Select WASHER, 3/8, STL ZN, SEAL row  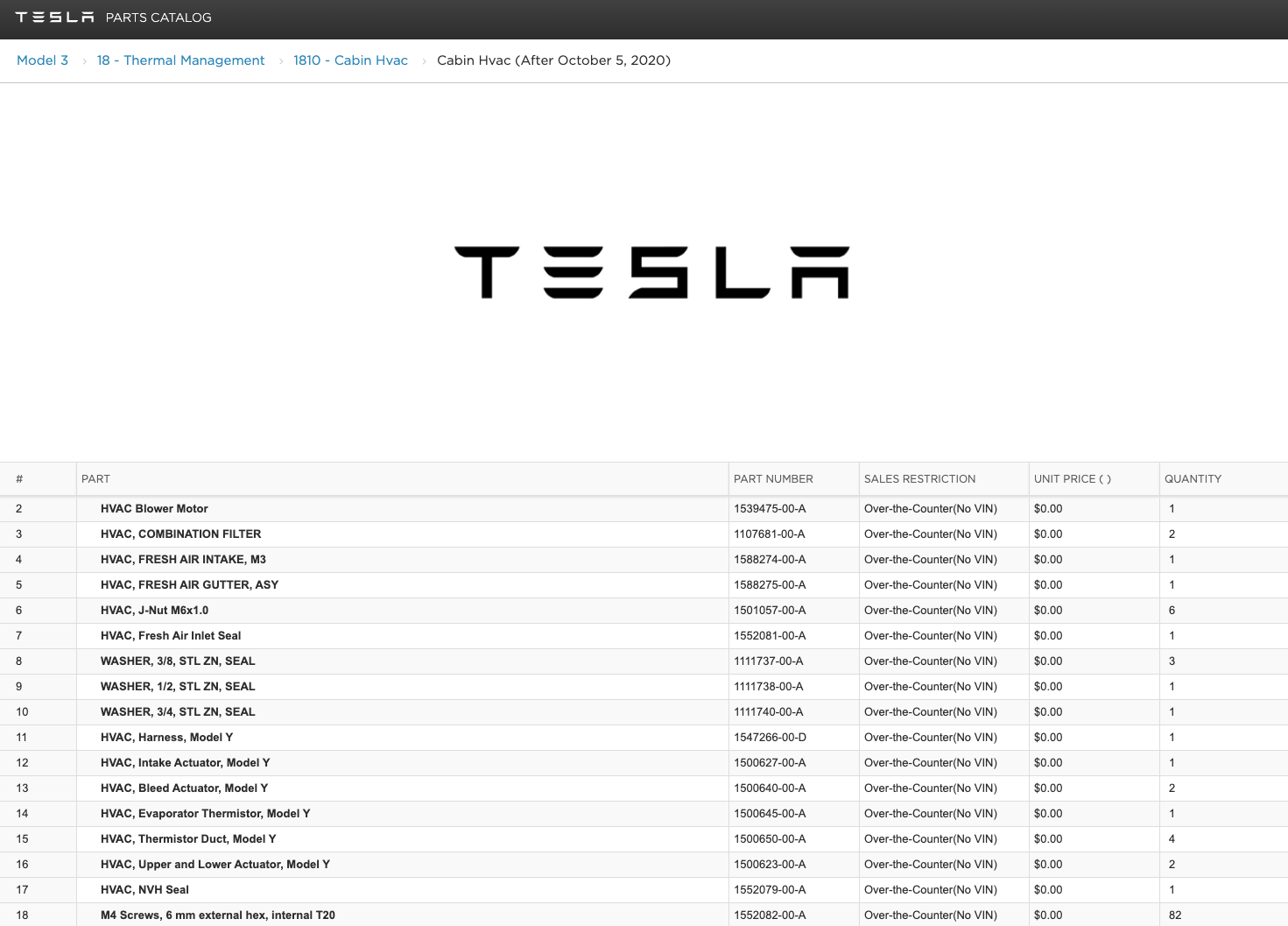click(178, 661)
